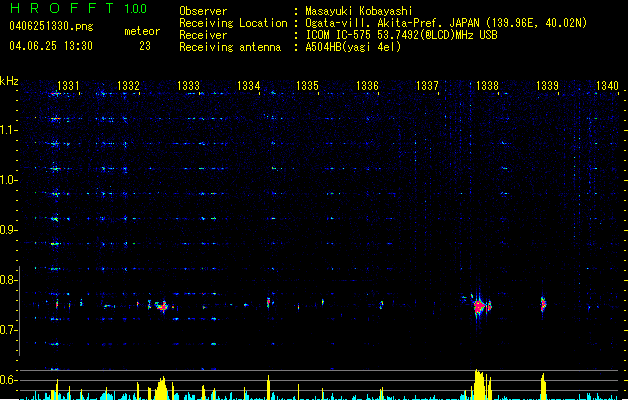The width and height of the screenshot is (629, 400).
Task: Click the Observer label
Action: click(x=203, y=11)
